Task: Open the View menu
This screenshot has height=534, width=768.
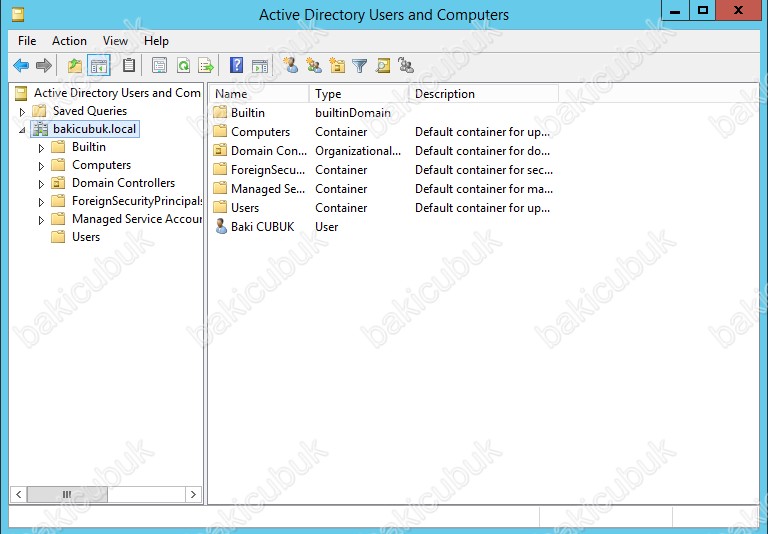Action: pos(115,41)
